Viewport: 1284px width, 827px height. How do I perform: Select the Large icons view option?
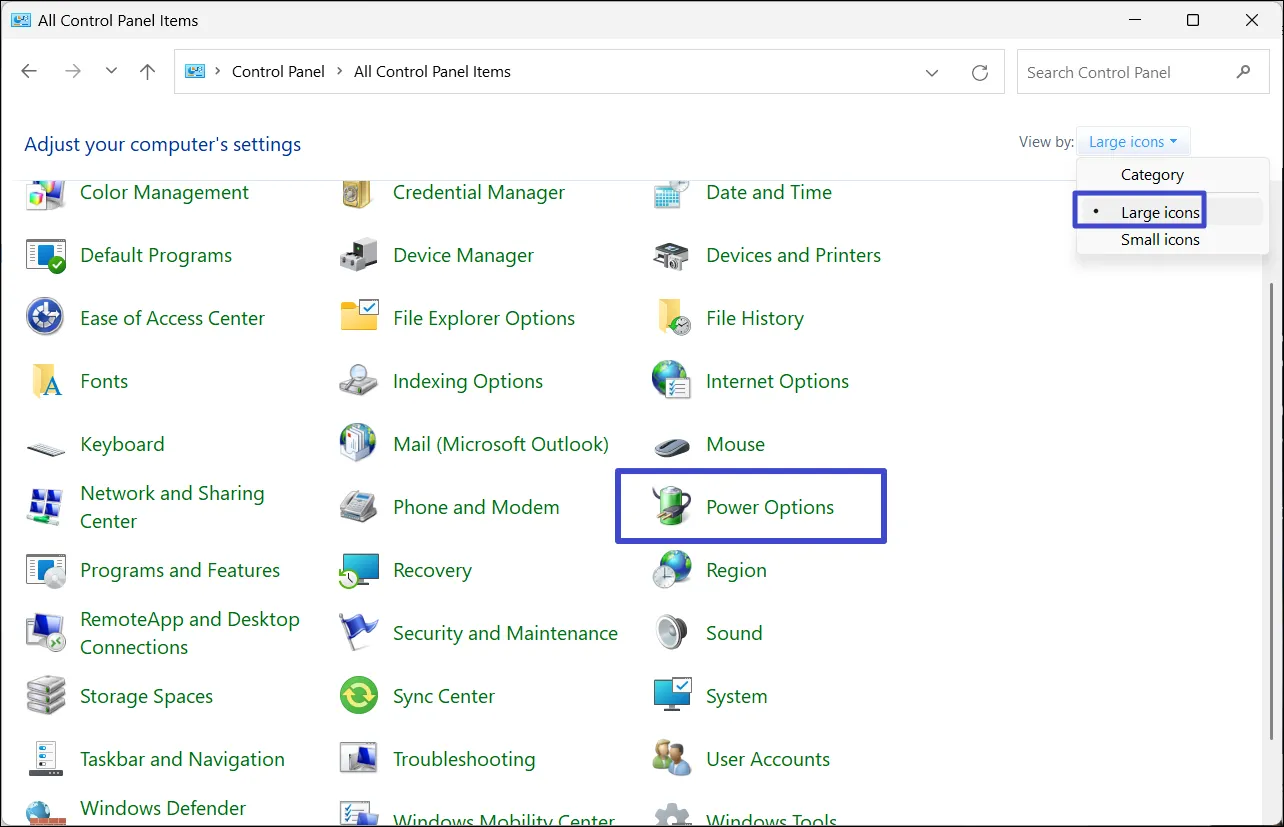coord(1159,212)
